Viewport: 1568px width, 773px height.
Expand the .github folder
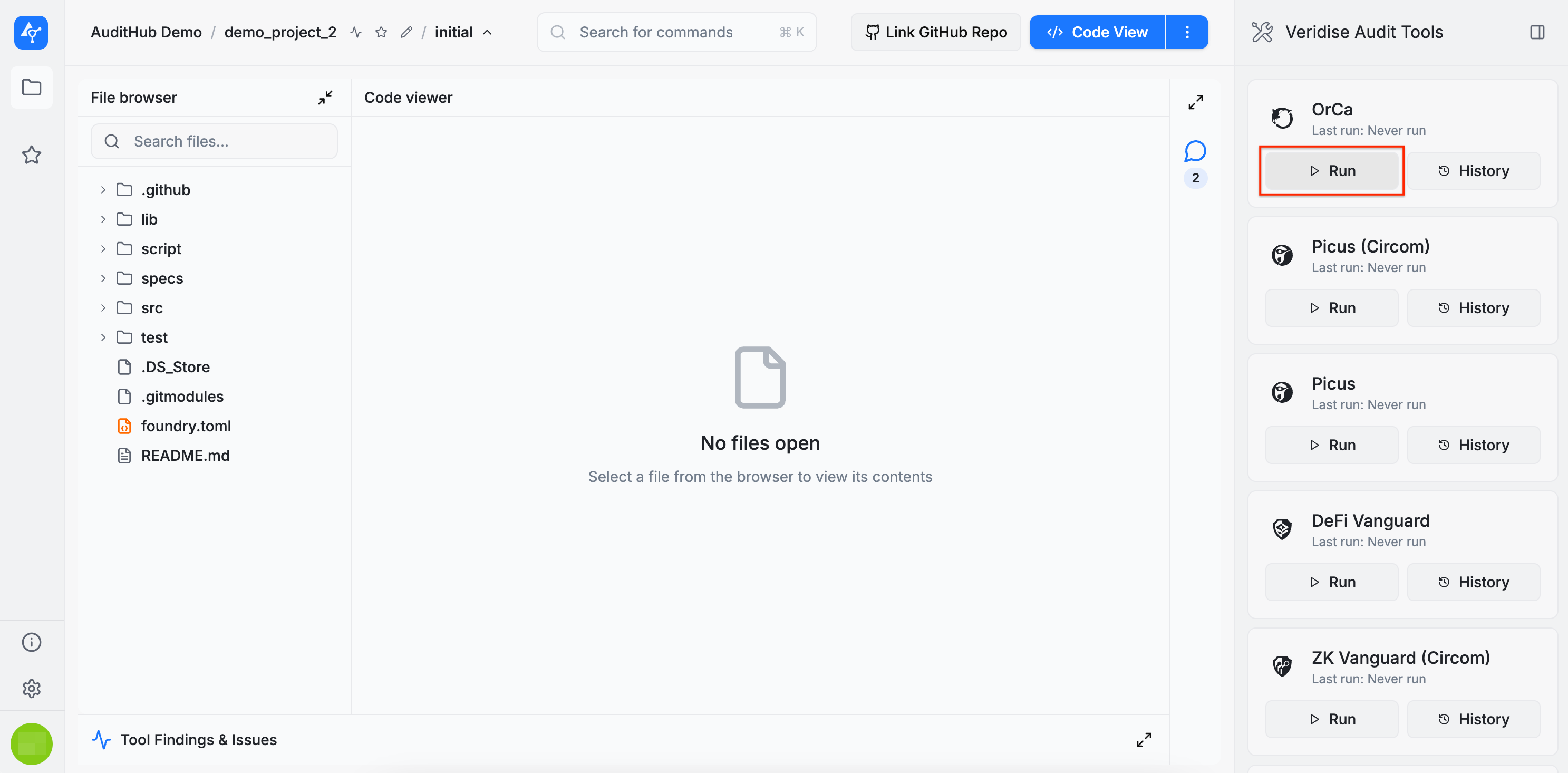pos(103,190)
